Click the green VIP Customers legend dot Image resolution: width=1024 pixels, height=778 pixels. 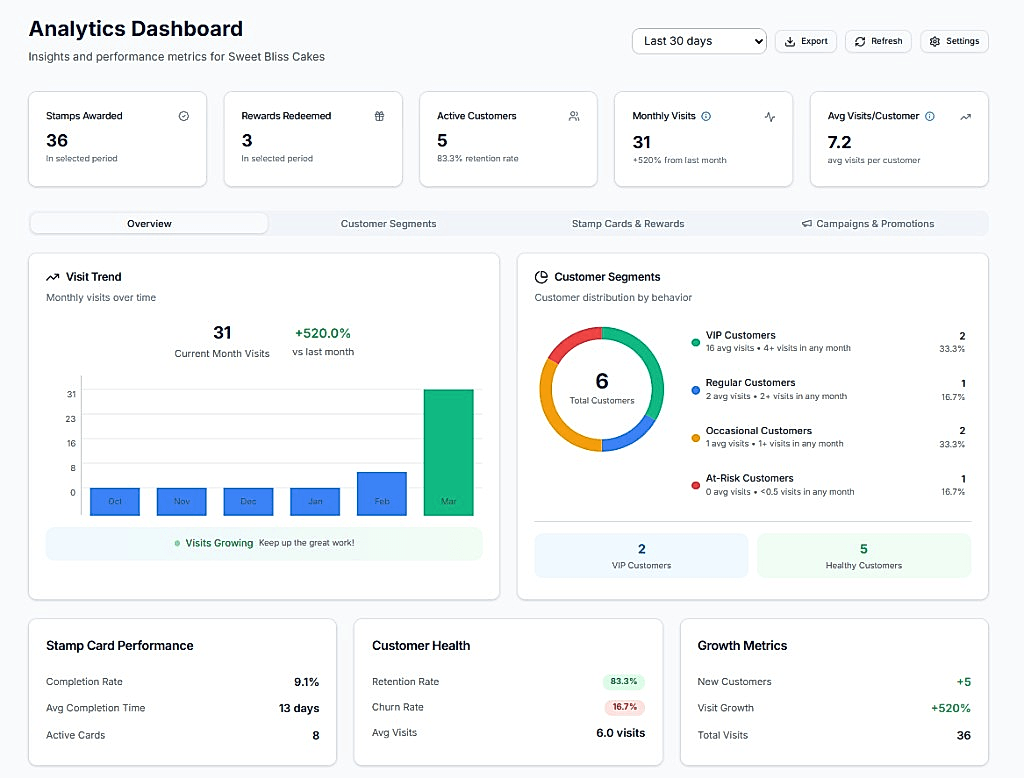click(696, 342)
